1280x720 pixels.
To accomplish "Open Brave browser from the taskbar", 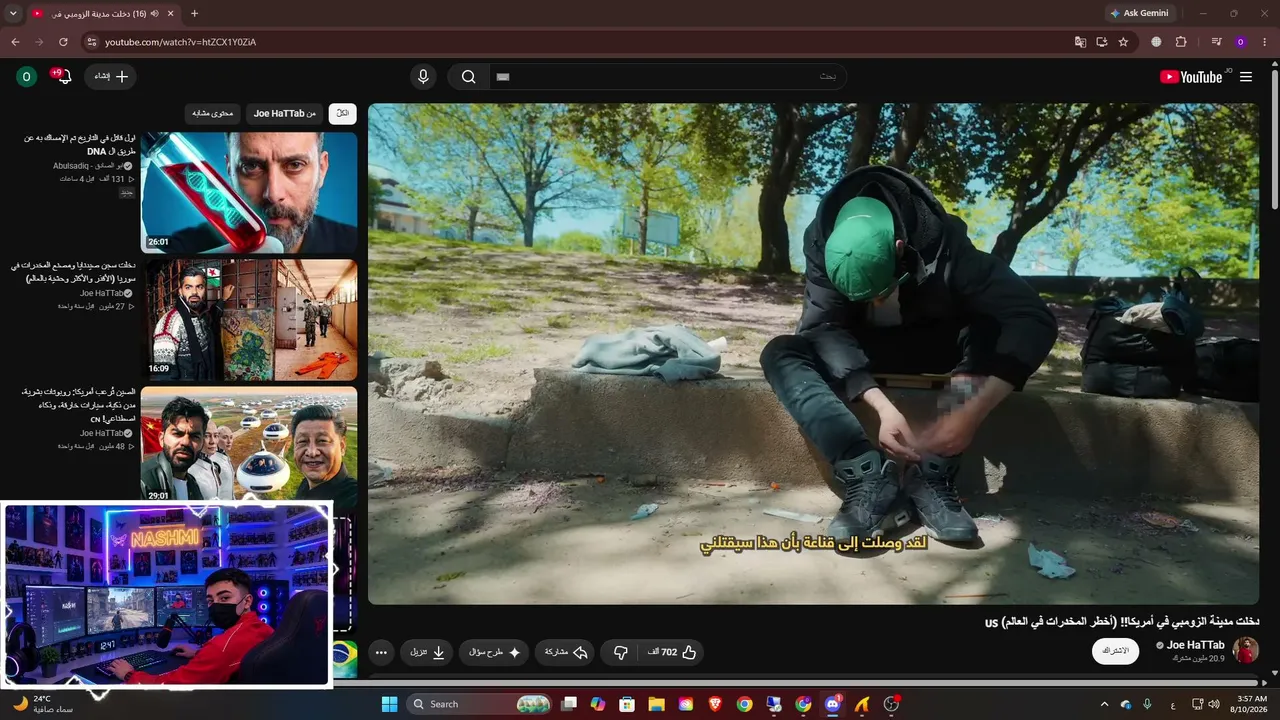I will point(715,704).
